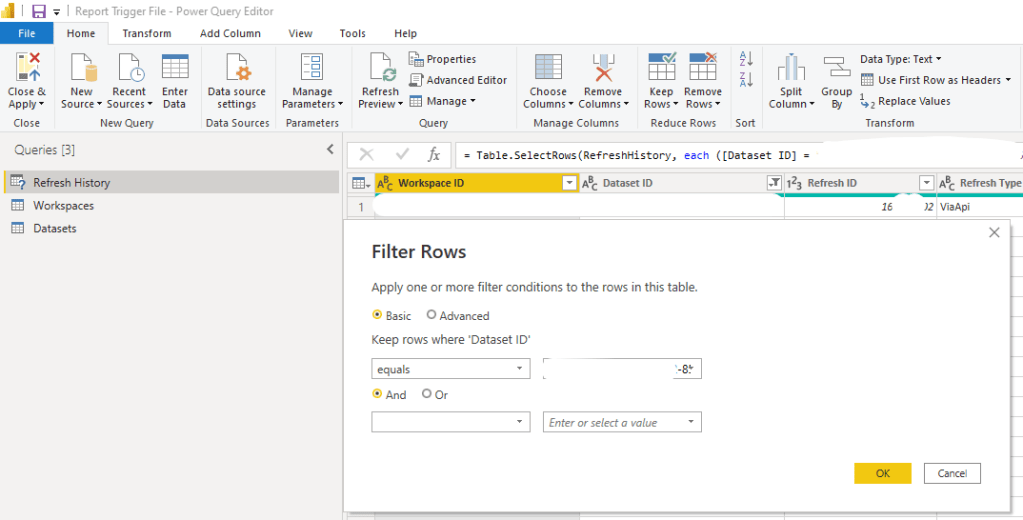The height and width of the screenshot is (520, 1023).
Task: Select the And radio button
Action: click(x=376, y=394)
